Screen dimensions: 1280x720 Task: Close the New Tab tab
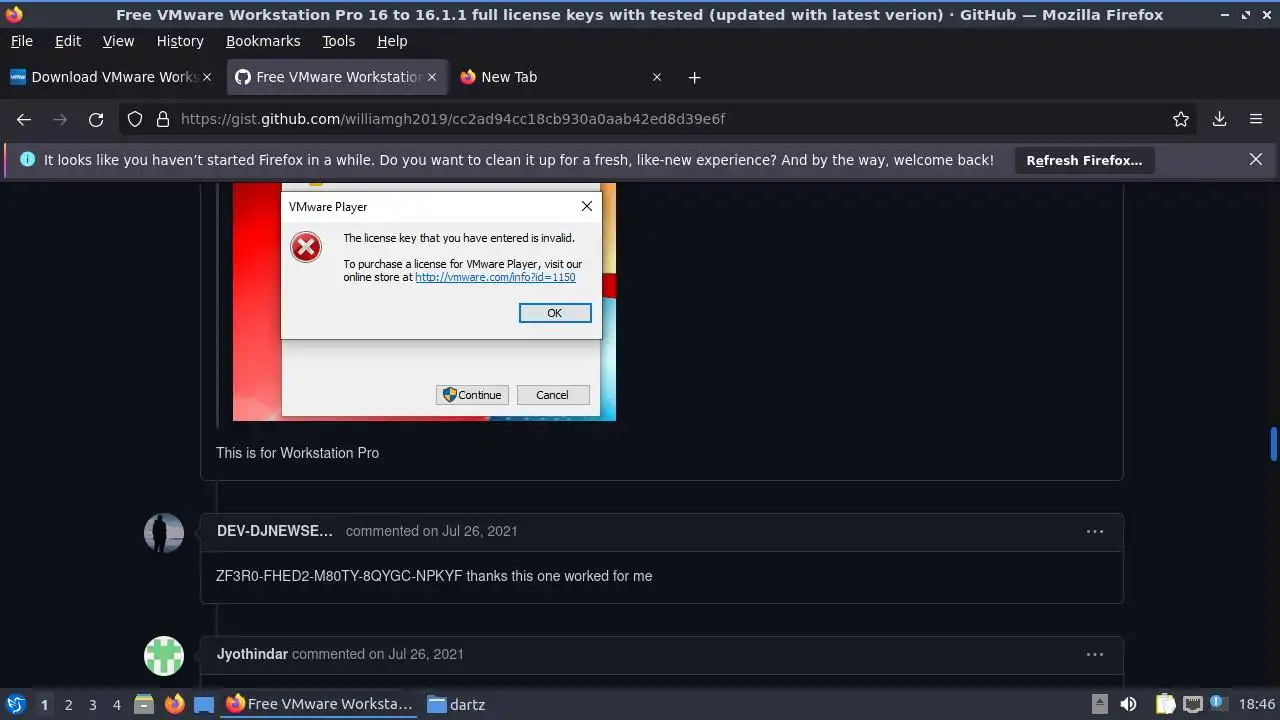point(657,77)
